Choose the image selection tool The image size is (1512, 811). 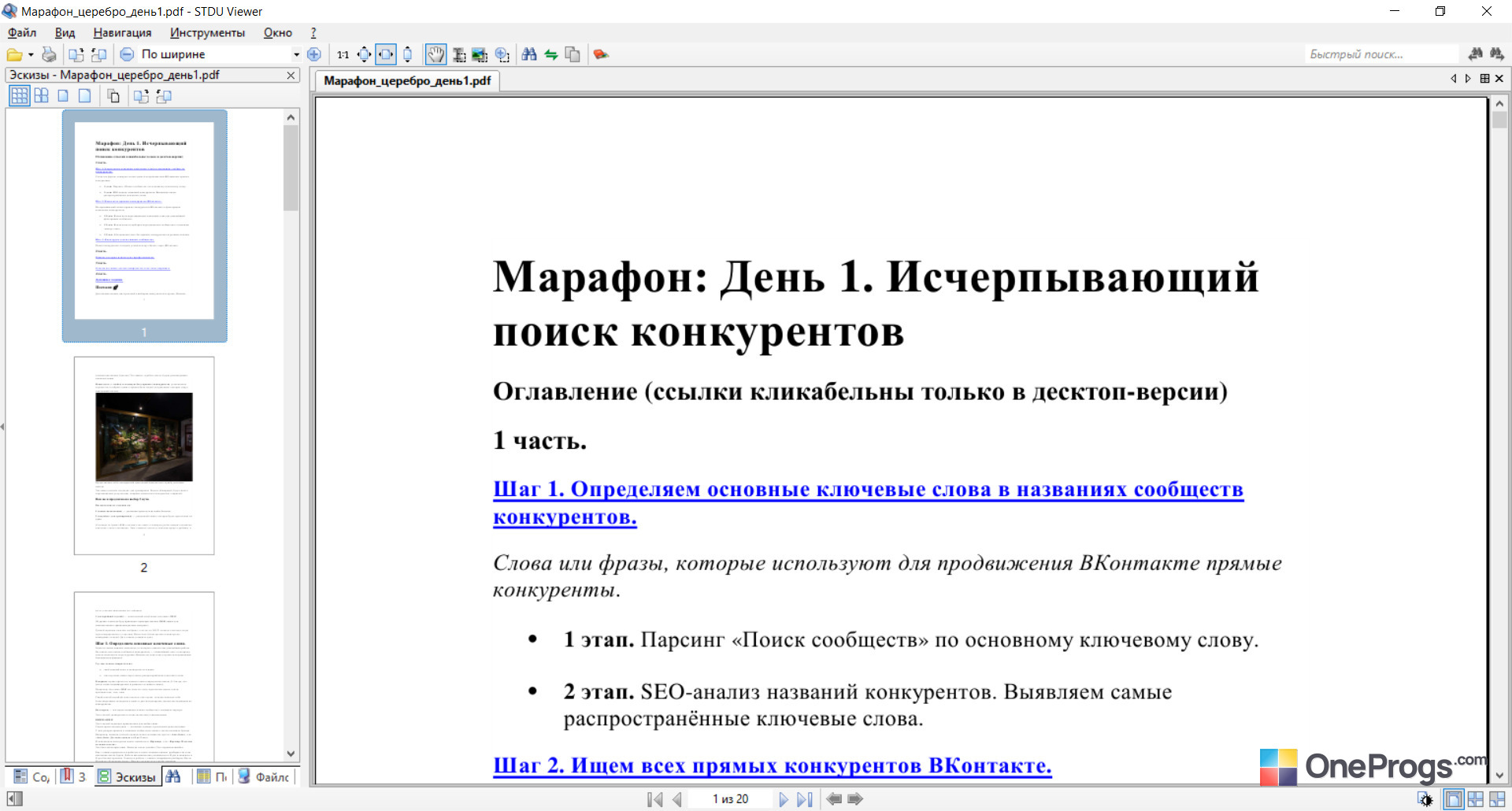(x=480, y=54)
